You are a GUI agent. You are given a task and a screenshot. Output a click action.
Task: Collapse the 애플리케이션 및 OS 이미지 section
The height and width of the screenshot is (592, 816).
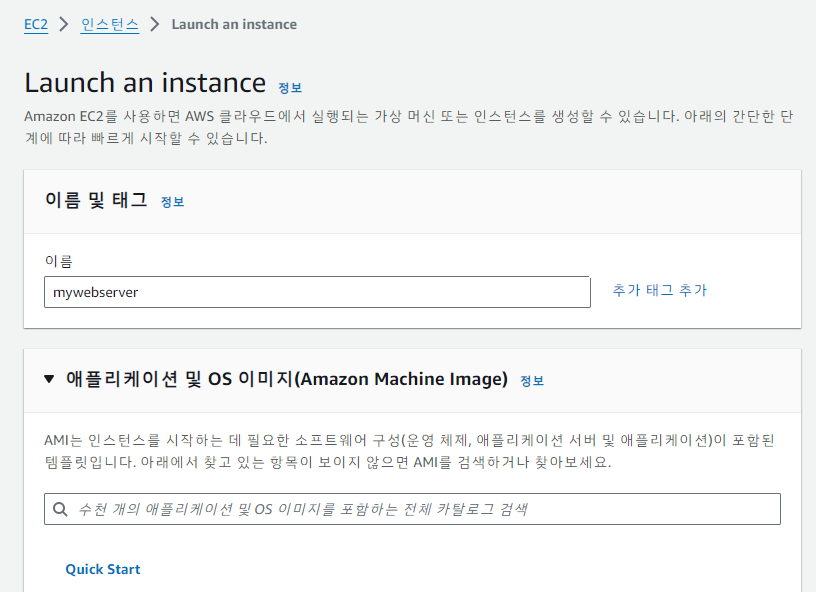coord(49,379)
